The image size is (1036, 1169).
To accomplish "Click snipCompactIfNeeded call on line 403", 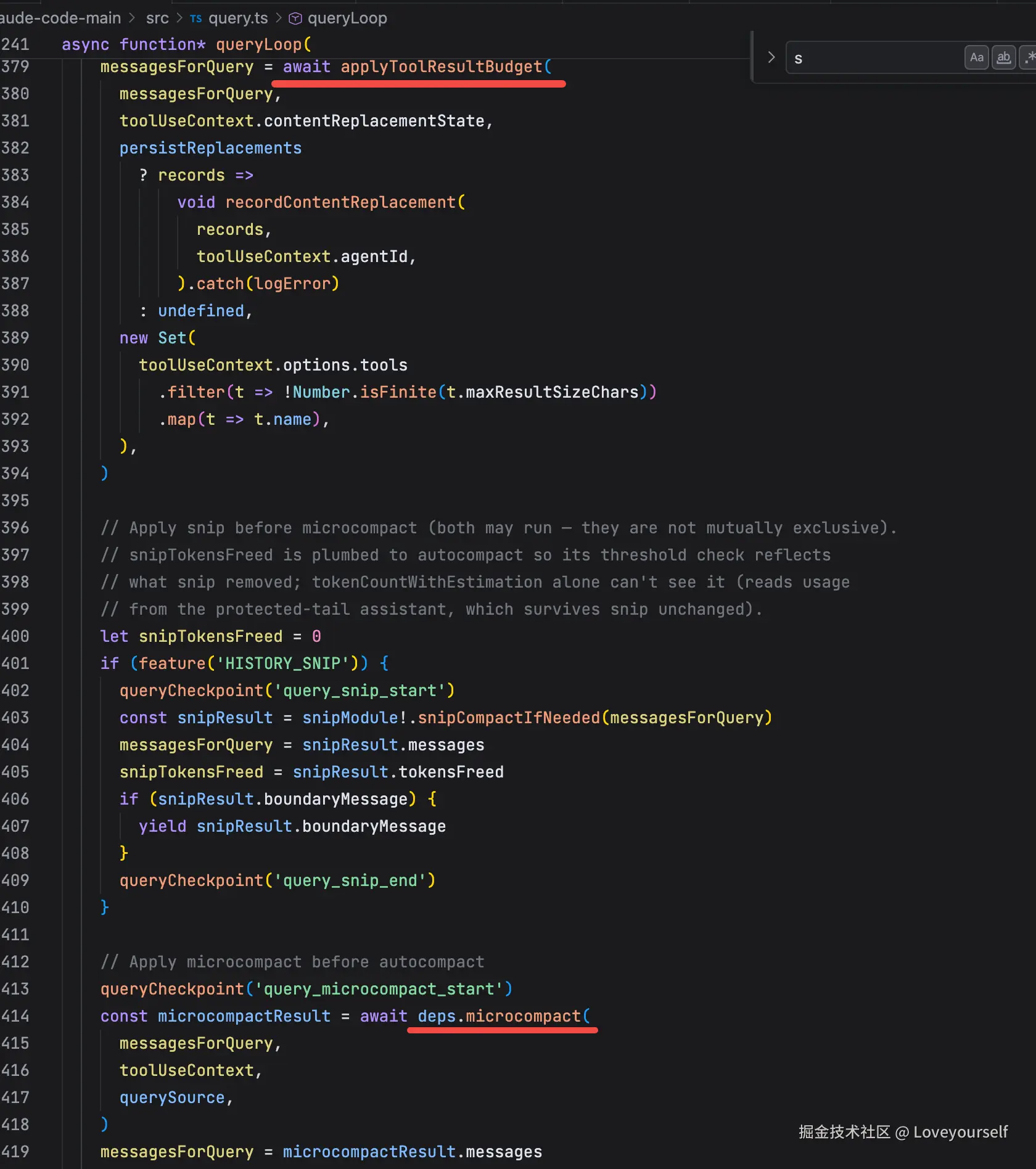I will [509, 718].
